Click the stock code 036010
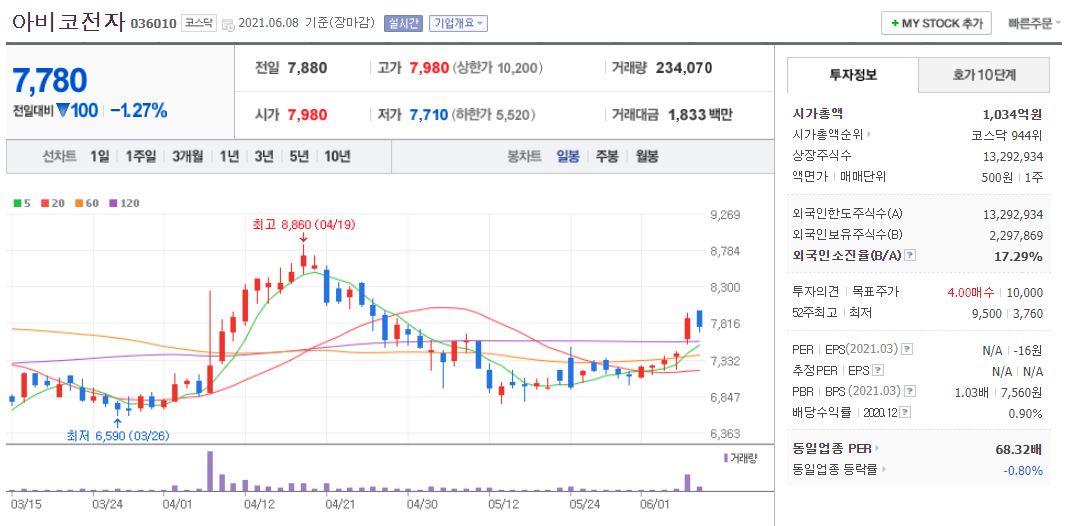This screenshot has height=526, width=1081. [x=154, y=23]
